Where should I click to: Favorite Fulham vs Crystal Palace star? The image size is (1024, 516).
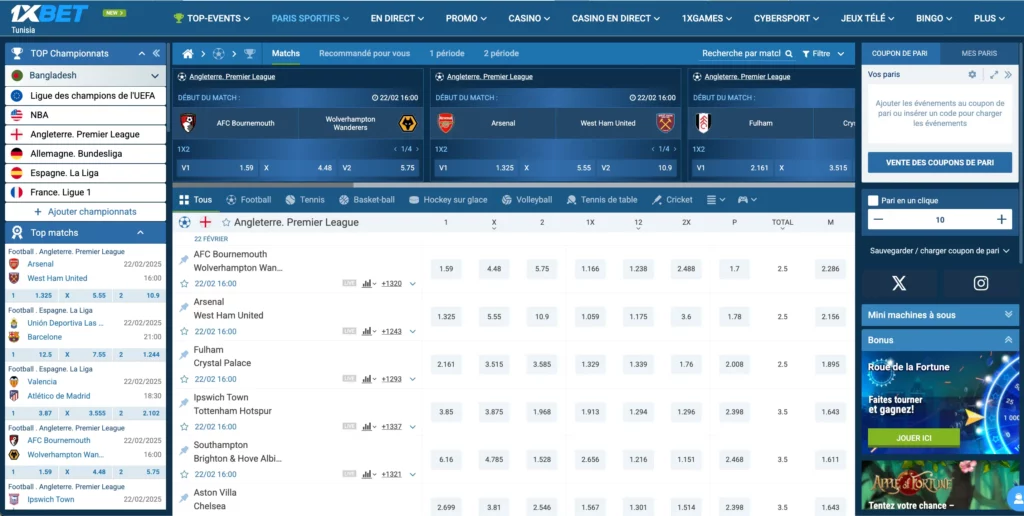(x=184, y=379)
